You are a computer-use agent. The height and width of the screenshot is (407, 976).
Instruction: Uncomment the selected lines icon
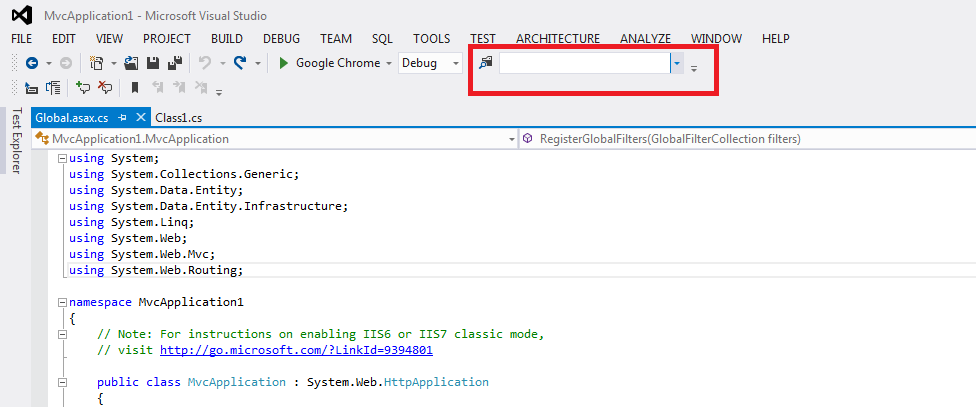105,88
